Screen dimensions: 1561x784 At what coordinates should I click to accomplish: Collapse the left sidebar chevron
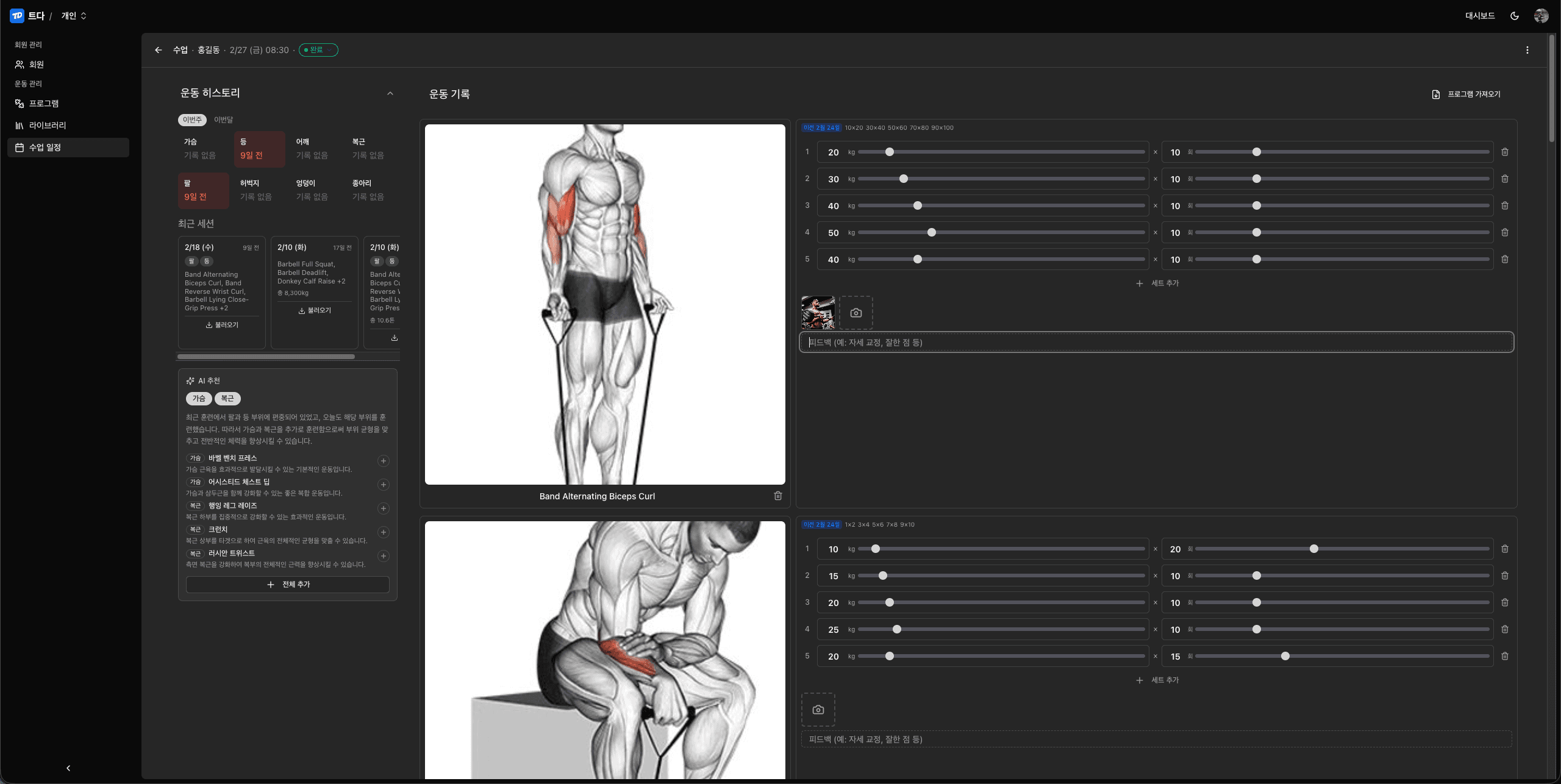click(x=68, y=768)
